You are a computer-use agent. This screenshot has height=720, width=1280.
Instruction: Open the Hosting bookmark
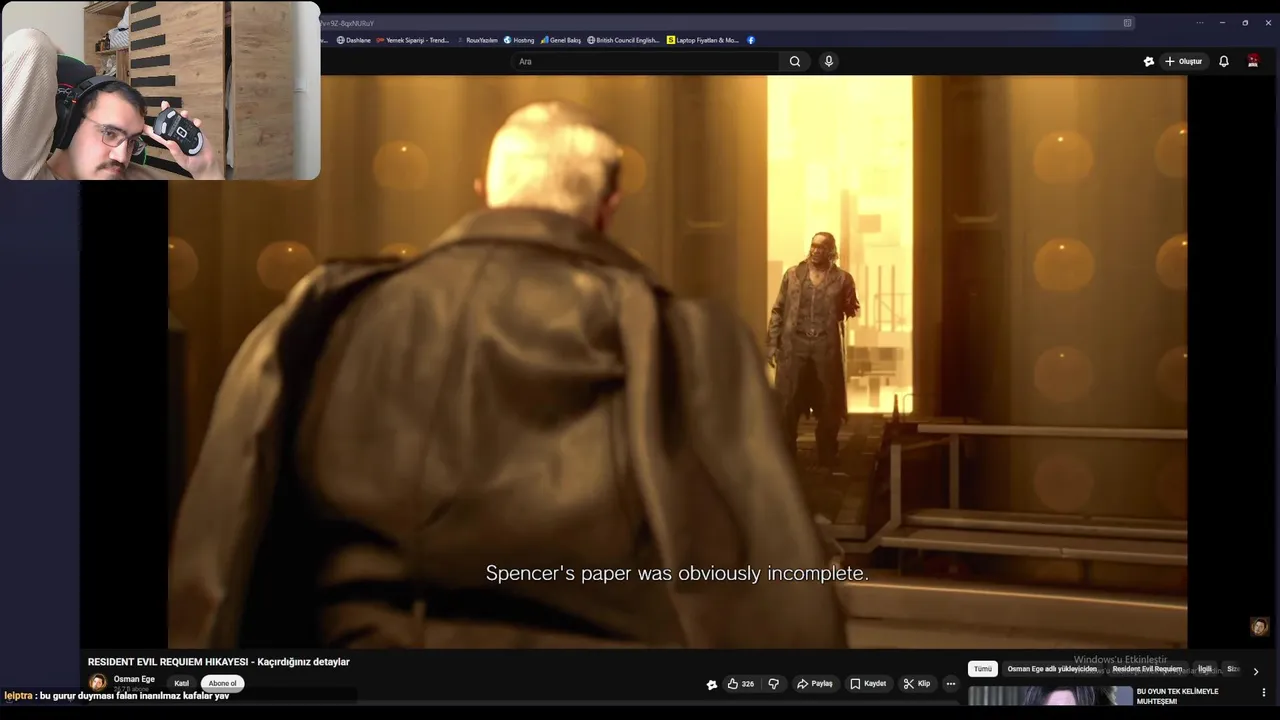coord(519,40)
